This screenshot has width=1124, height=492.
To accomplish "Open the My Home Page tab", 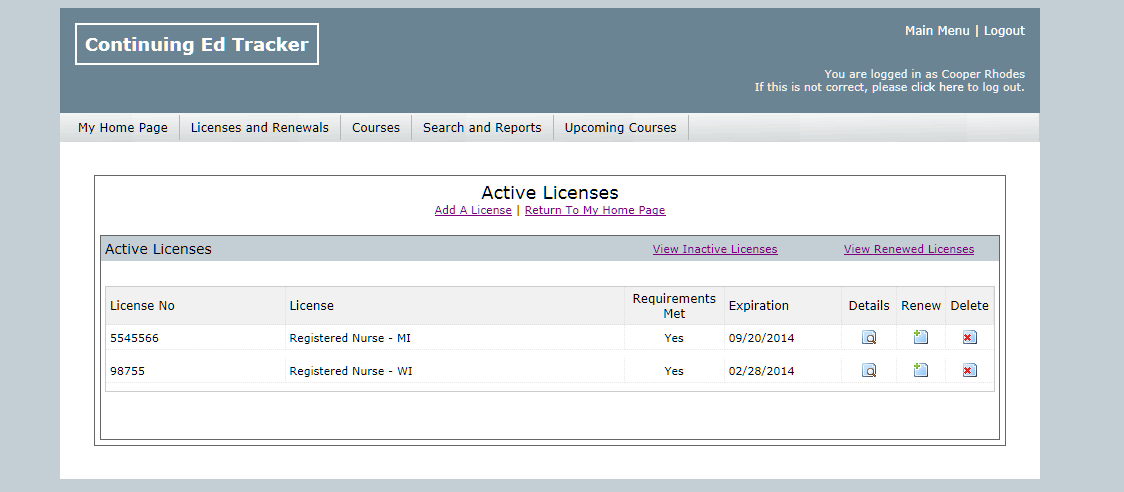I will click(x=123, y=128).
